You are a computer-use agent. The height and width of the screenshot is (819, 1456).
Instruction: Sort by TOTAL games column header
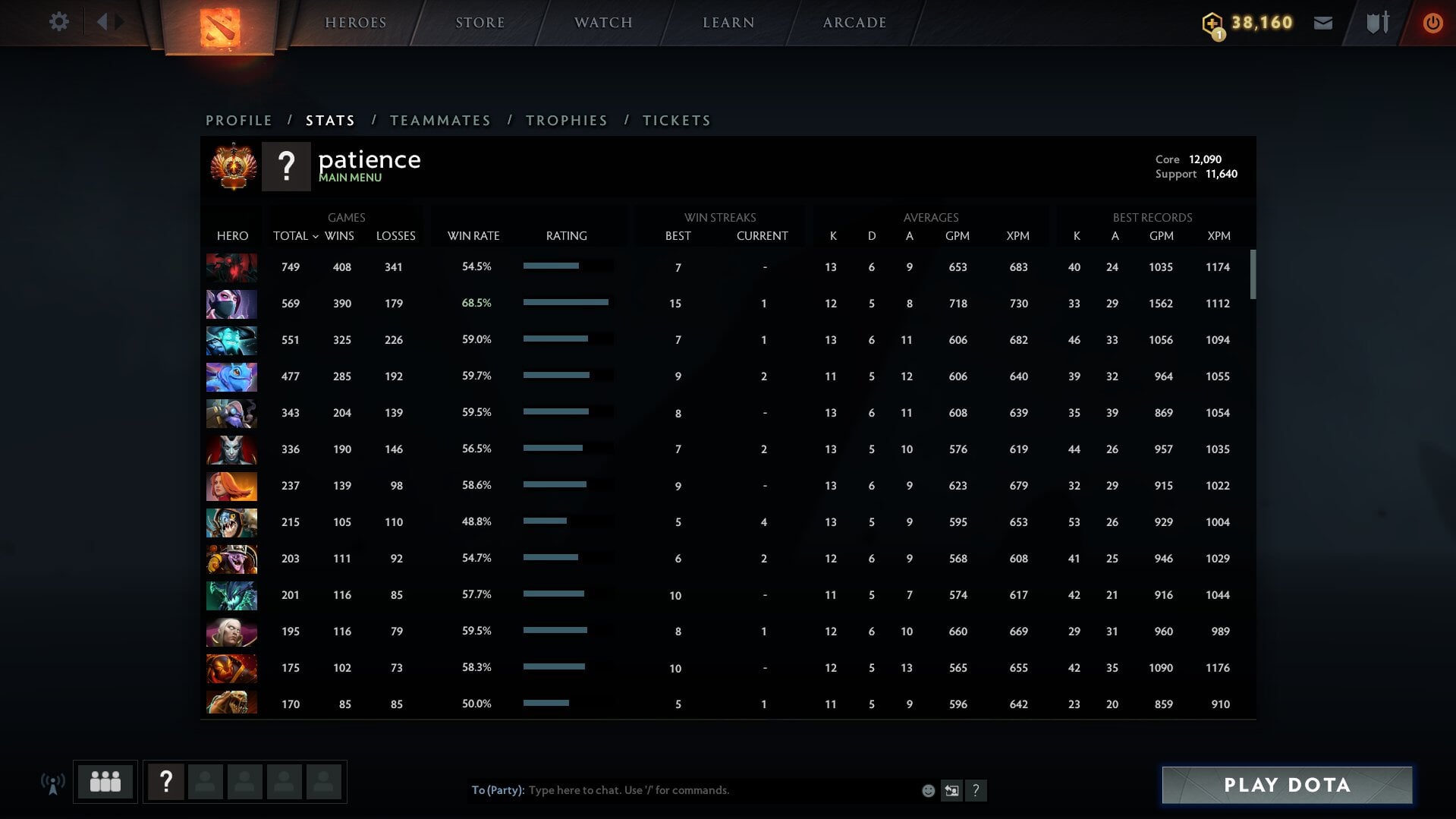[291, 236]
